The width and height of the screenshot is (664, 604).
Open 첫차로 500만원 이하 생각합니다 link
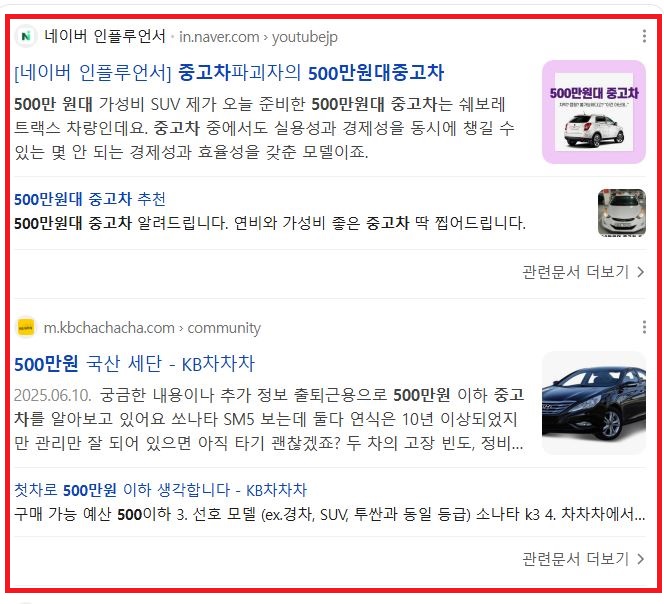point(160,490)
